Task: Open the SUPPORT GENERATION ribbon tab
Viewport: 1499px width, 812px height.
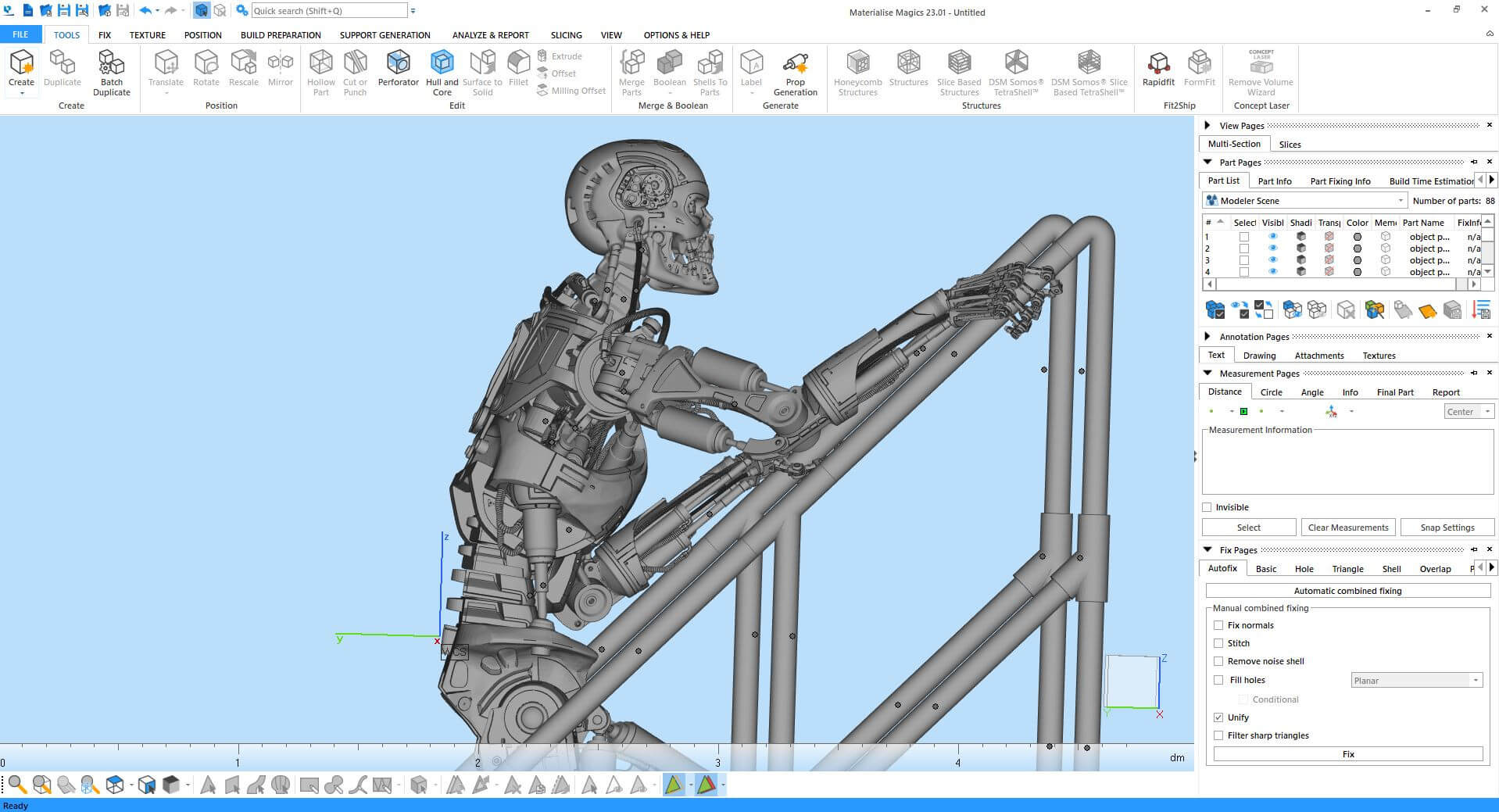Action: coord(385,35)
